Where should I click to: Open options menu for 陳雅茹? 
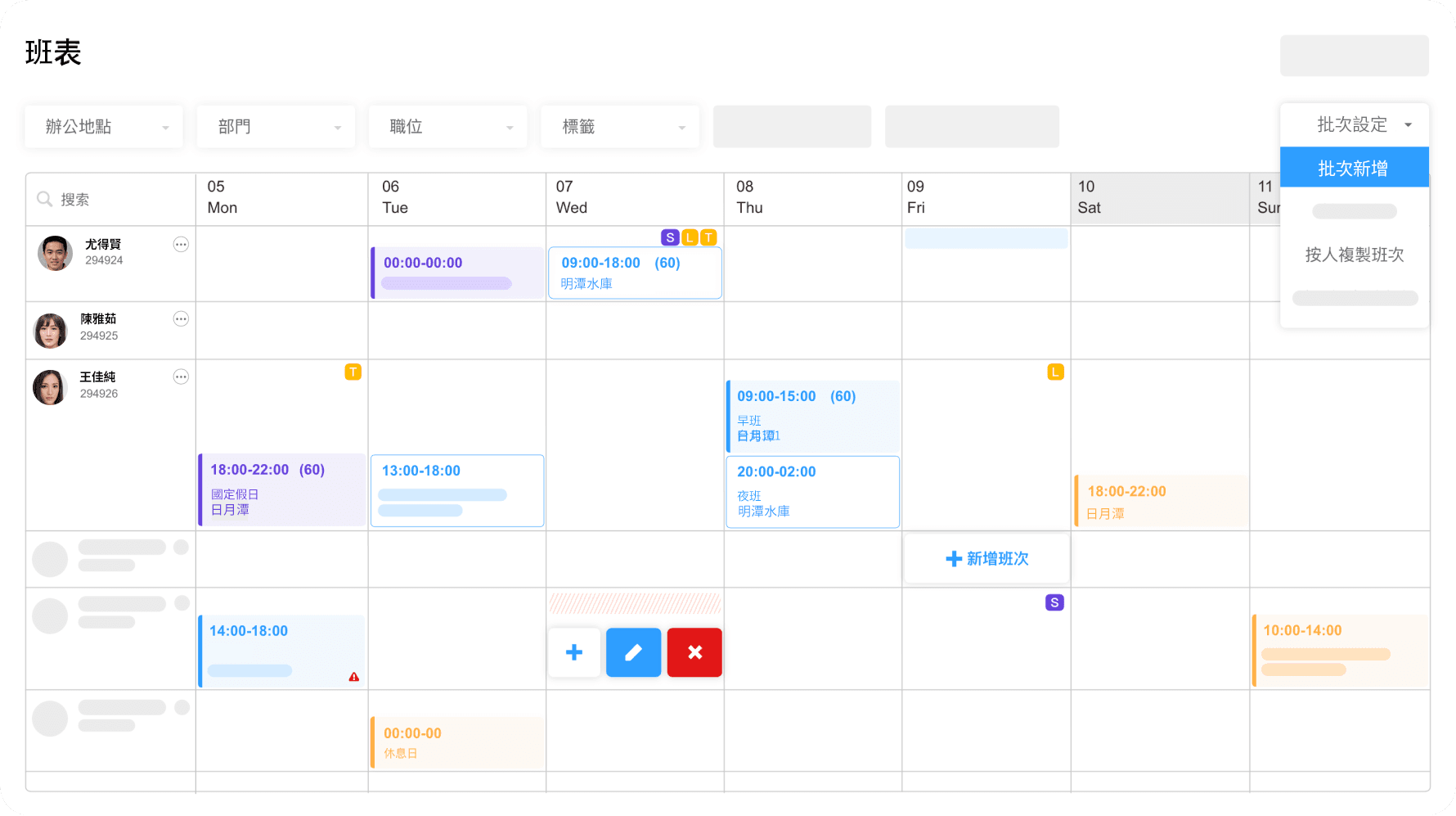(x=181, y=318)
